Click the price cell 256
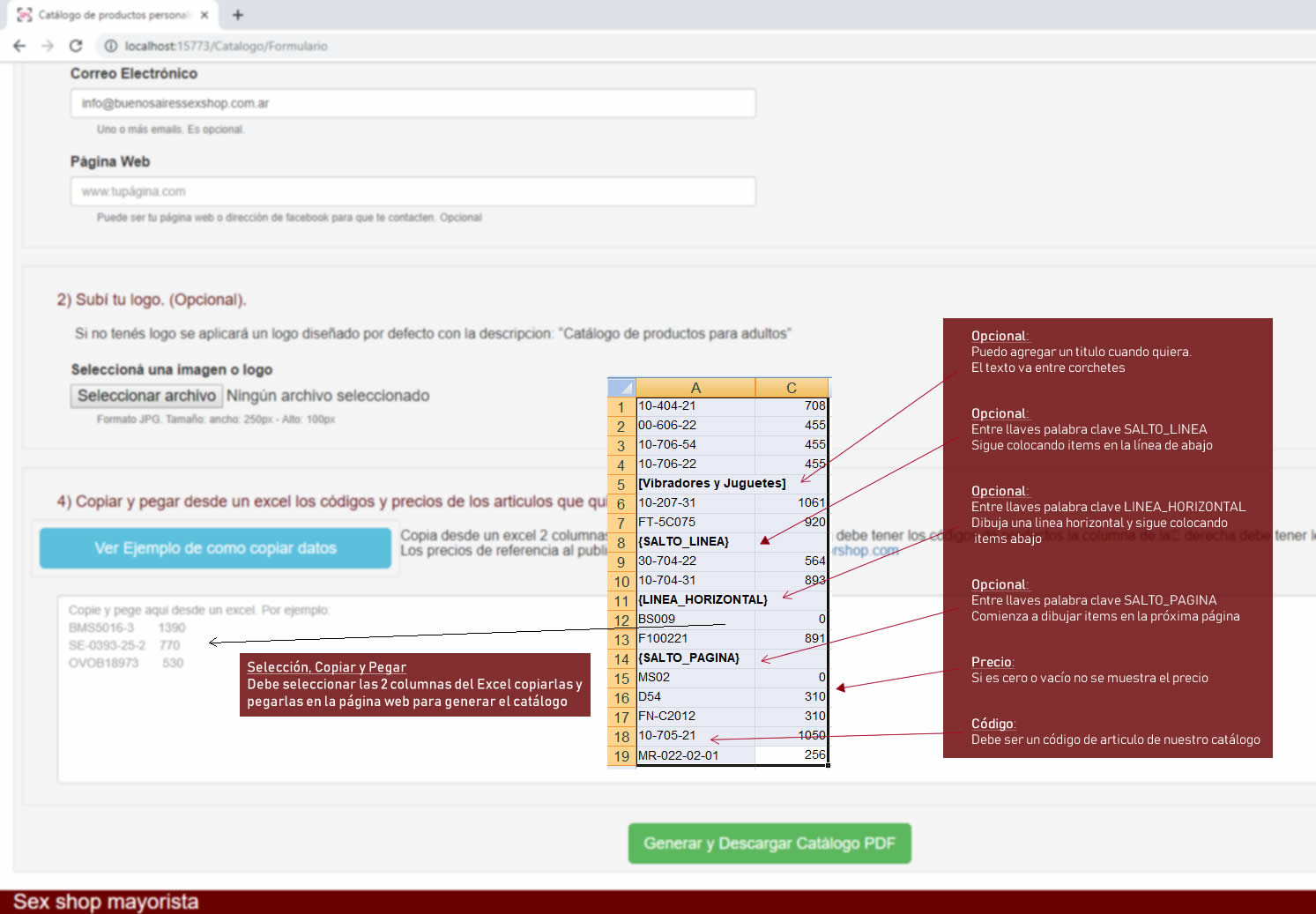 click(792, 755)
